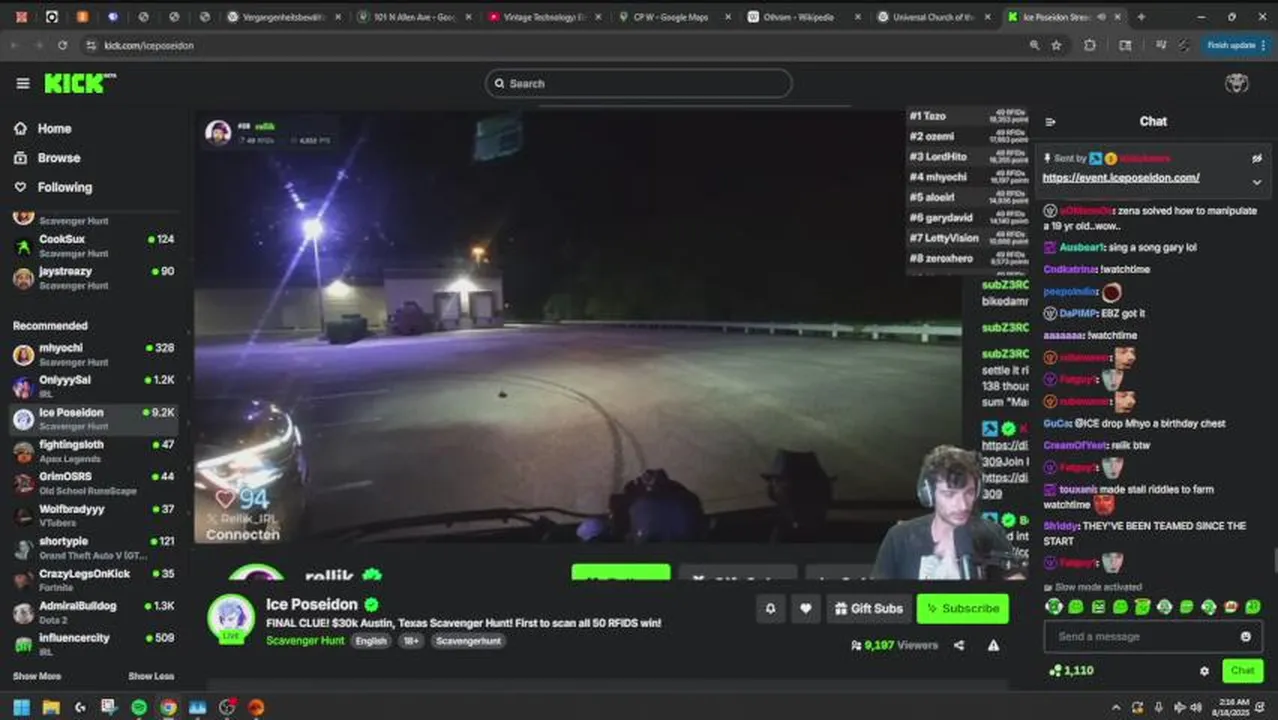Click the green Subscribe button
The height and width of the screenshot is (720, 1278).
coord(962,608)
